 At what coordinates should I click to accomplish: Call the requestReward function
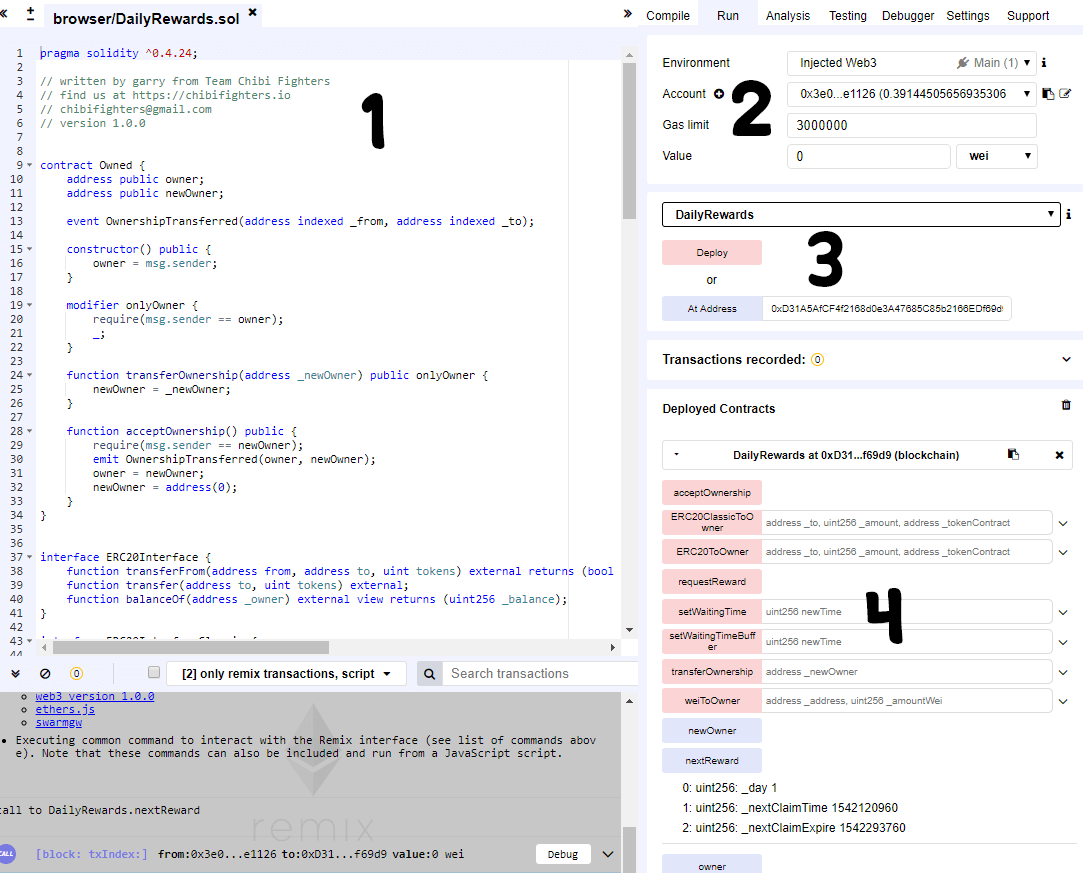(x=712, y=582)
